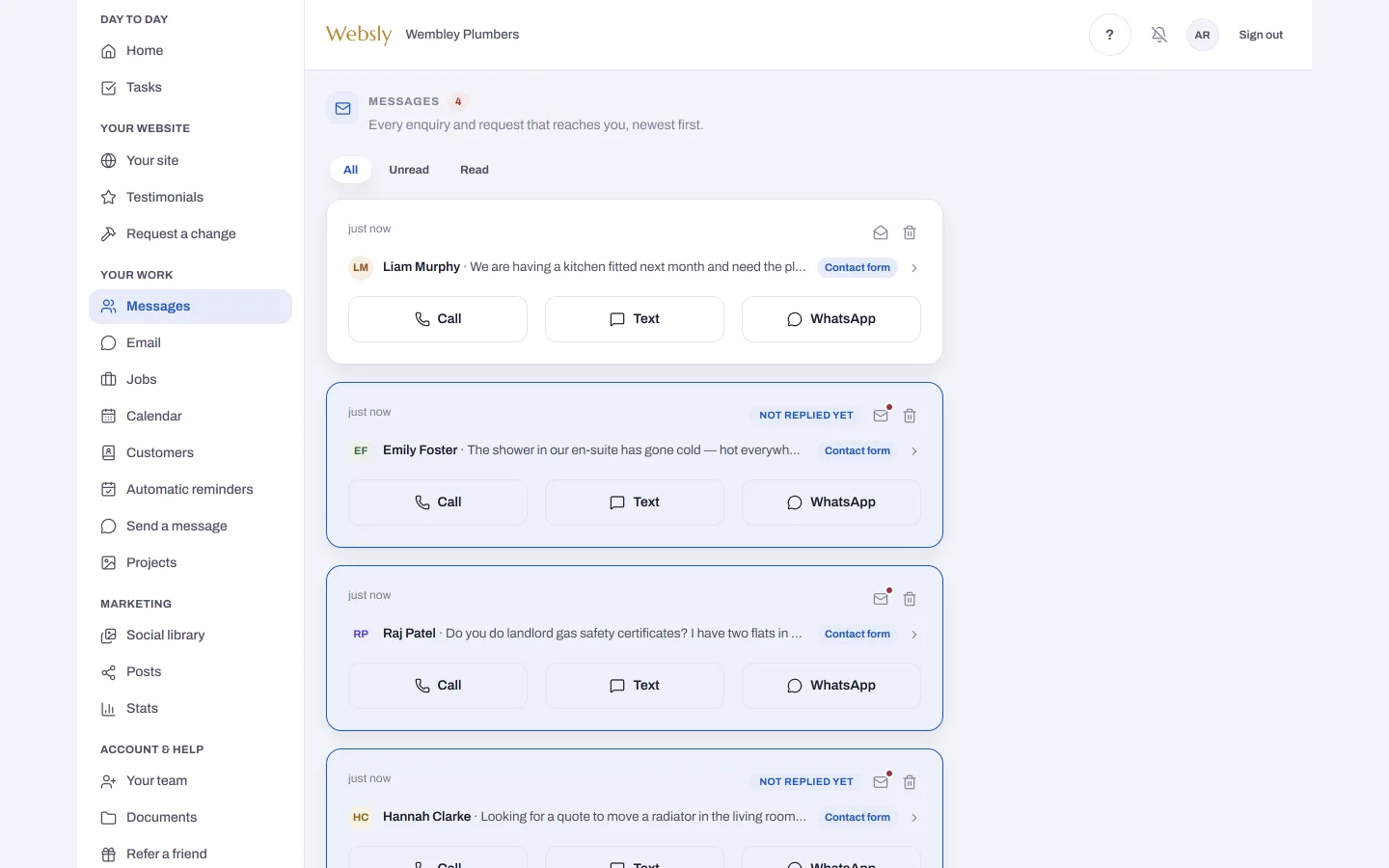This screenshot has width=1389, height=868.
Task: Delete Emily Foster's message with trash icon
Action: pos(910,416)
